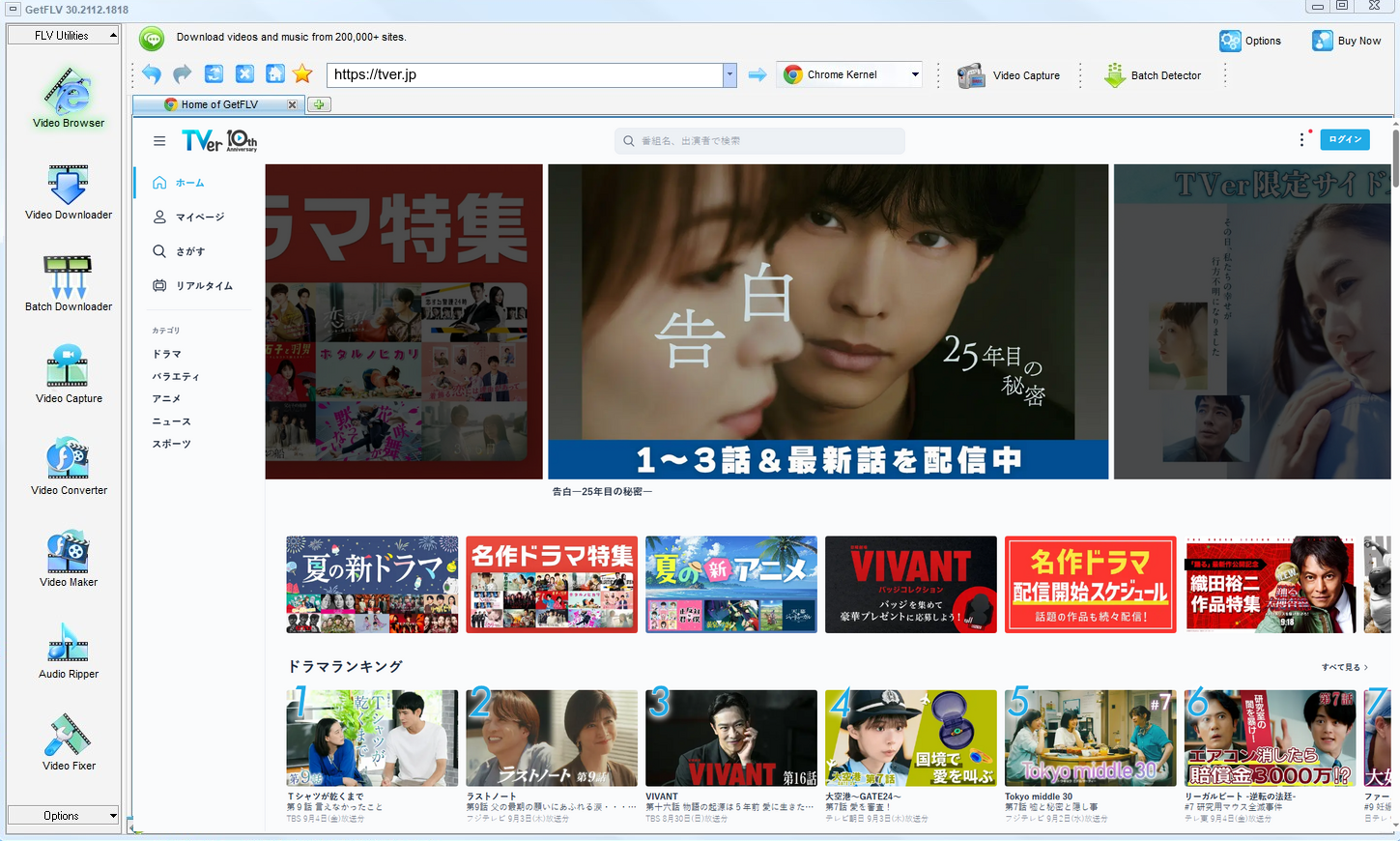The height and width of the screenshot is (841, 1400).
Task: Select リアルタイム in TVer sidebar
Action: 191,286
